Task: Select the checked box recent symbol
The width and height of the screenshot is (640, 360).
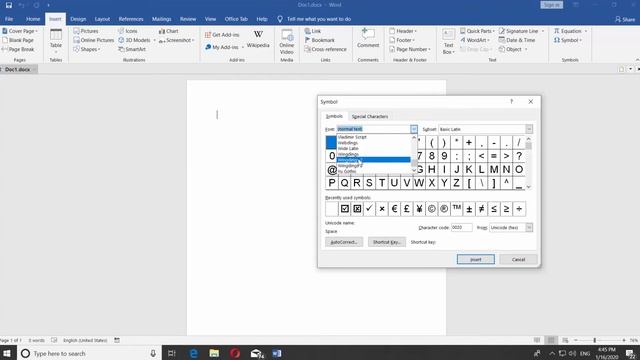Action: (x=344, y=209)
